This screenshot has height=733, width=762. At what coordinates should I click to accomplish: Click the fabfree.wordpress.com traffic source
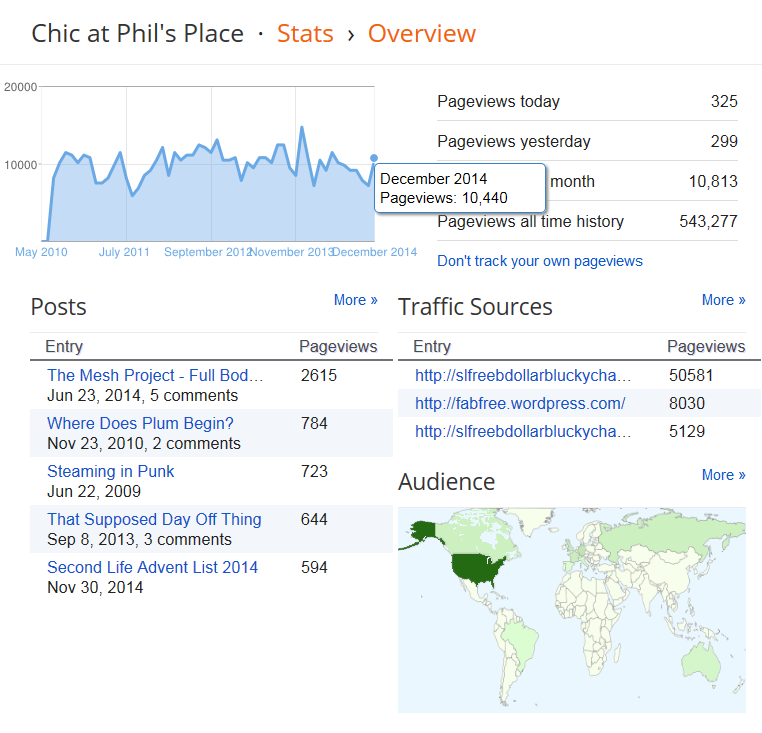[x=520, y=404]
